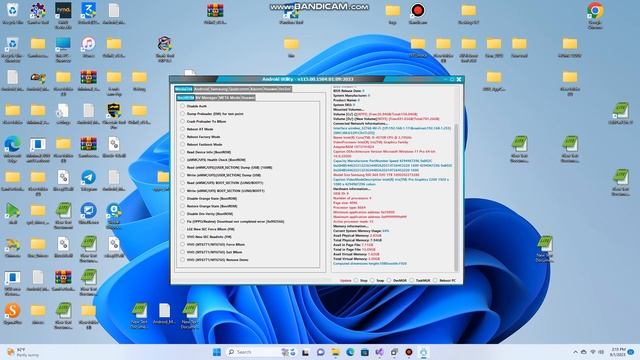Show hidden system tray icons

(576, 352)
